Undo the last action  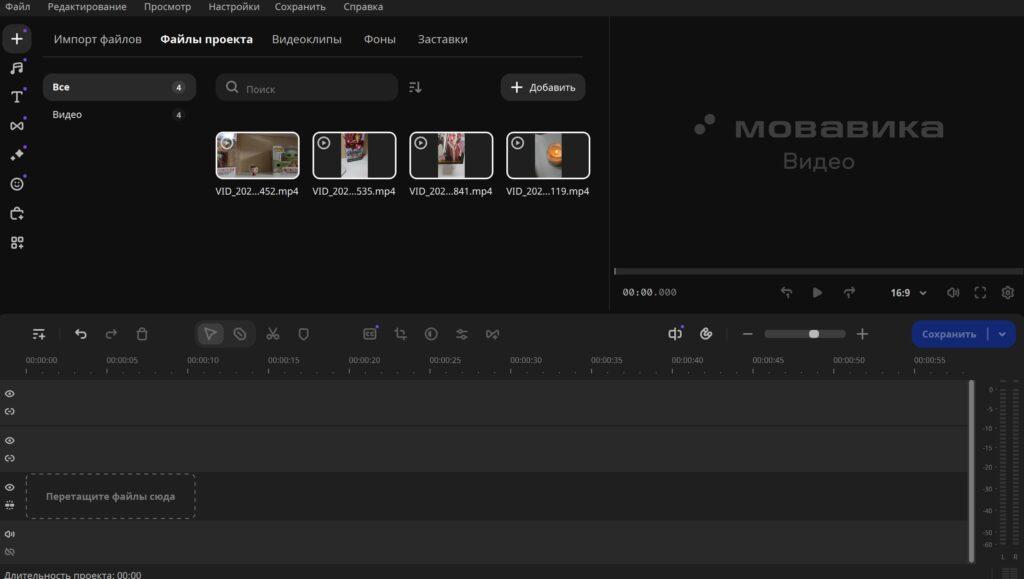point(80,334)
